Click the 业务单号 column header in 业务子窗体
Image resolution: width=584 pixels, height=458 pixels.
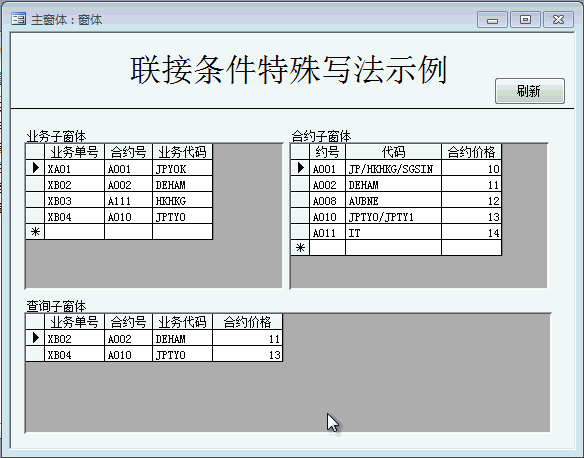[x=74, y=152]
